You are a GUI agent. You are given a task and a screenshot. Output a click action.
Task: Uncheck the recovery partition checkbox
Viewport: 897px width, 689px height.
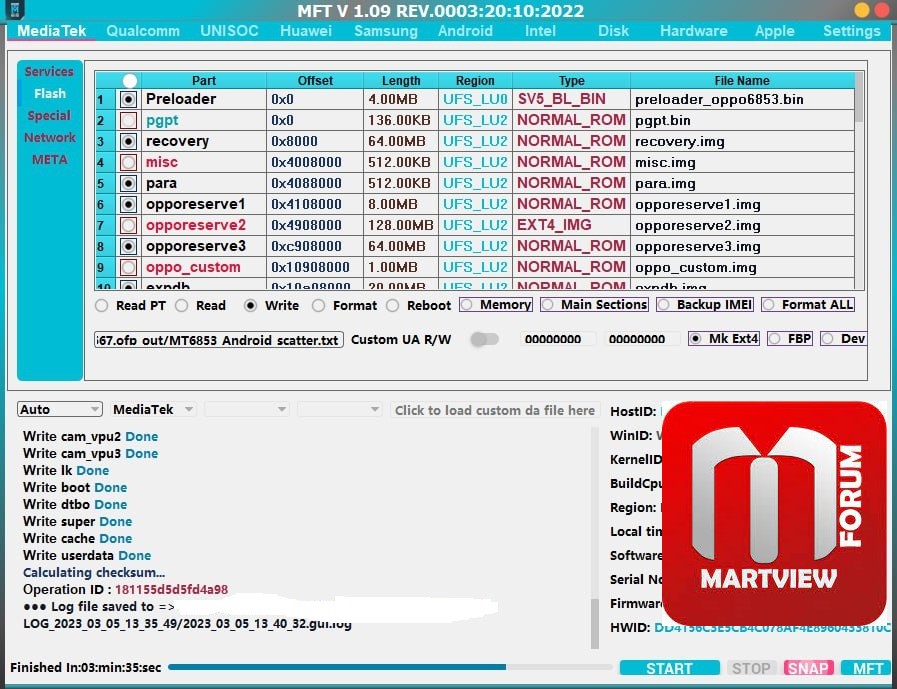[128, 141]
